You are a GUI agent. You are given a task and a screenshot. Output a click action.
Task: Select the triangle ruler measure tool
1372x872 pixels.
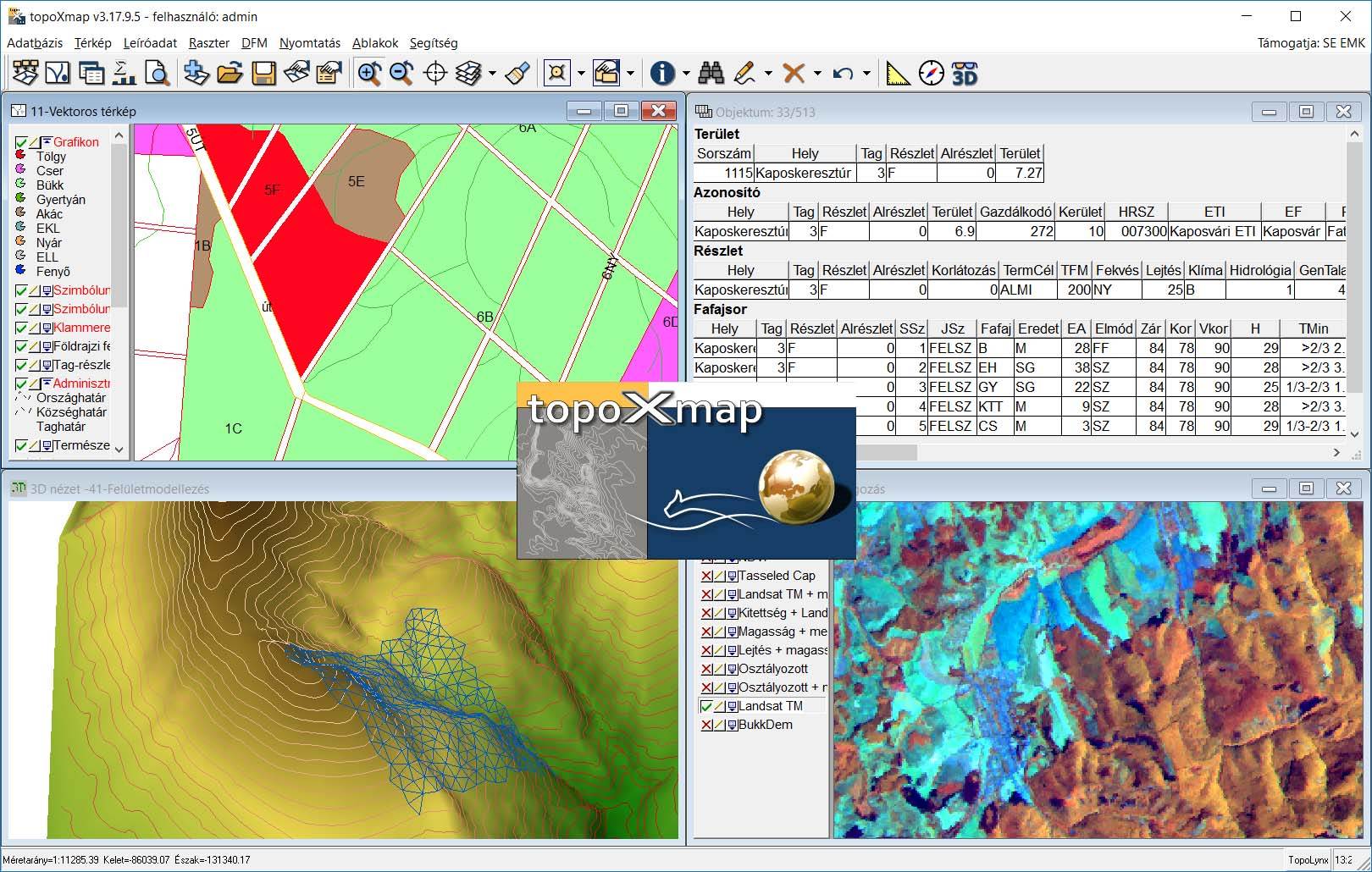point(898,74)
